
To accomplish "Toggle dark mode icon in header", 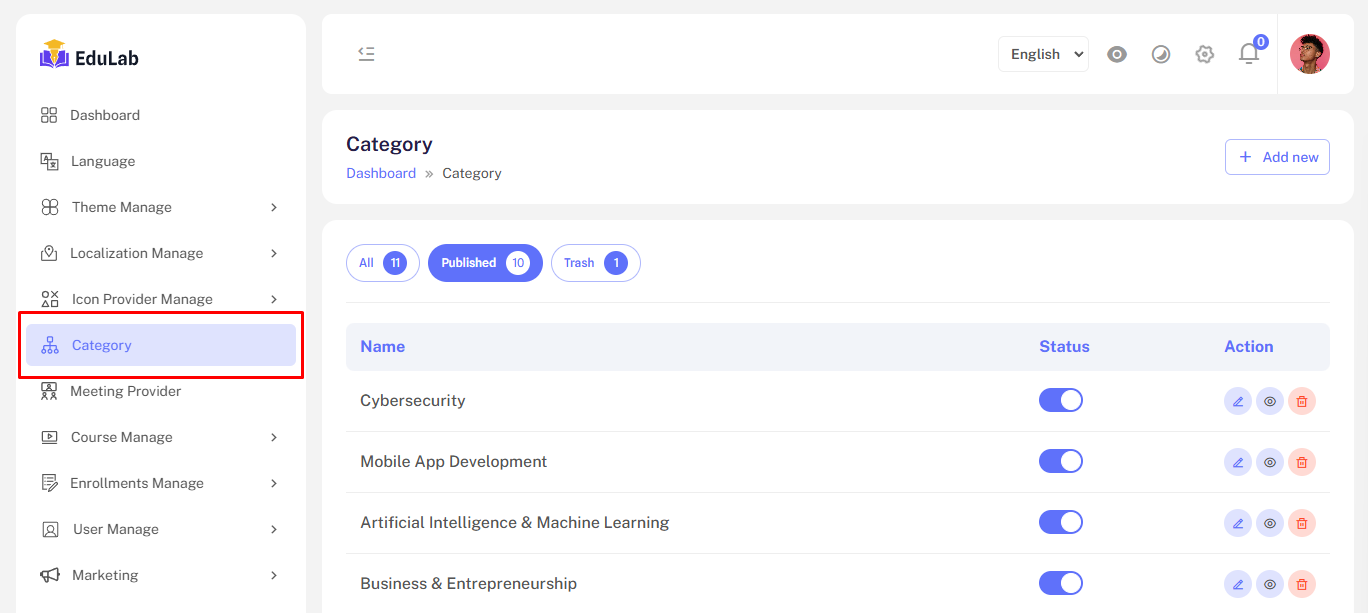I will pyautogui.click(x=1161, y=54).
